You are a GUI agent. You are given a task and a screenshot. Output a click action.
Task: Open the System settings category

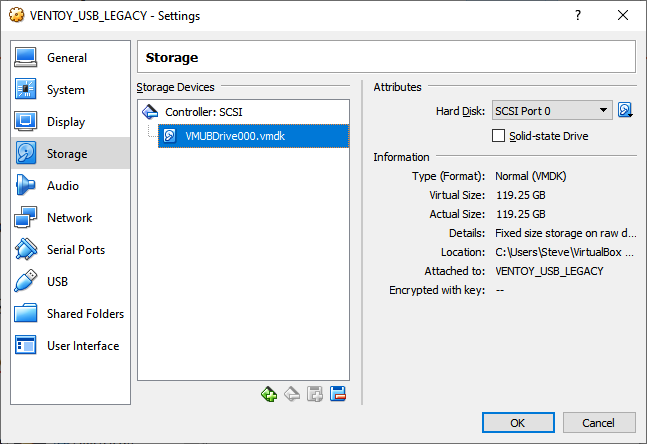point(70,90)
